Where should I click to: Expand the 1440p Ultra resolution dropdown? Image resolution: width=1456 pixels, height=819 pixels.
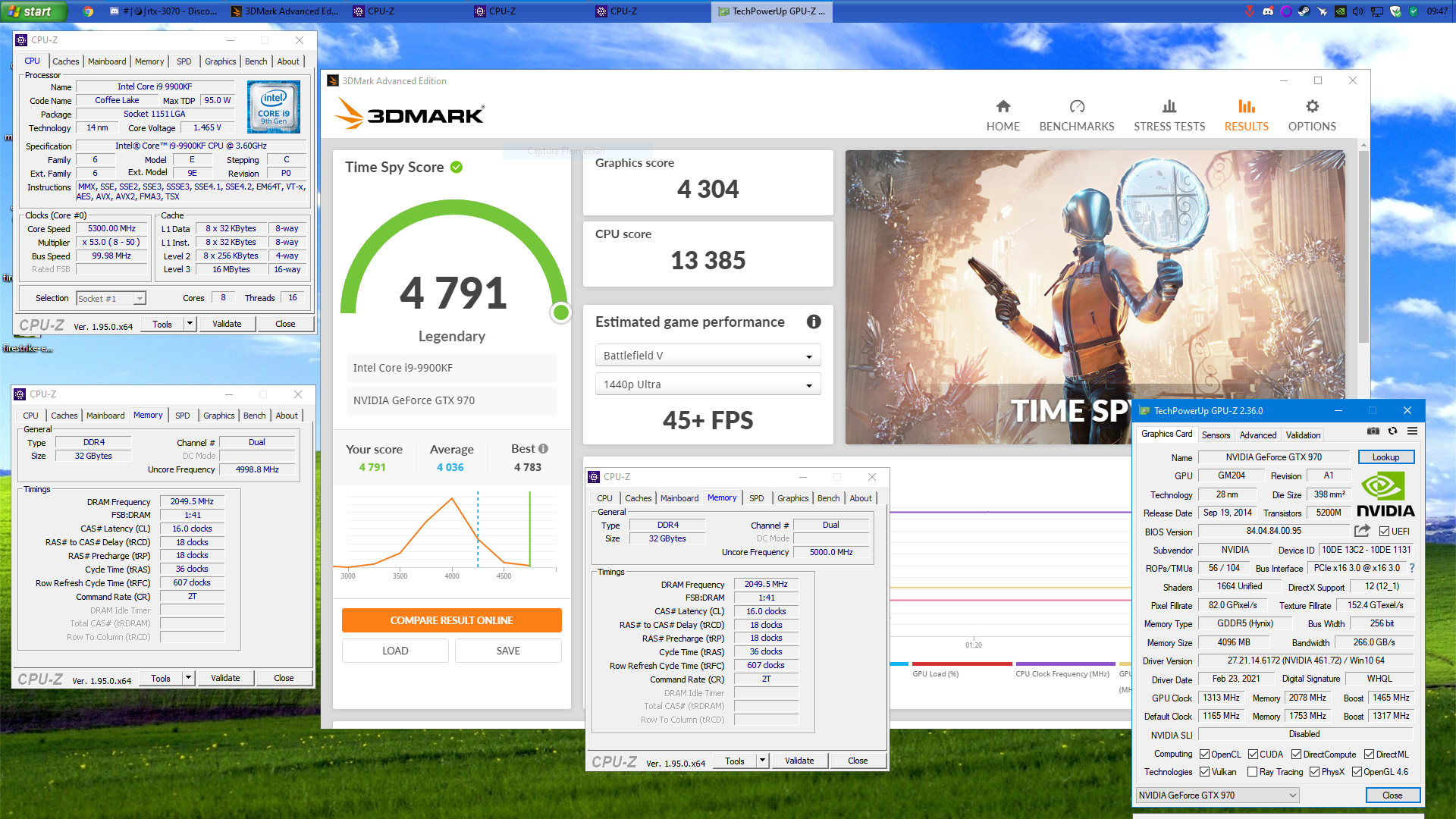(x=708, y=384)
